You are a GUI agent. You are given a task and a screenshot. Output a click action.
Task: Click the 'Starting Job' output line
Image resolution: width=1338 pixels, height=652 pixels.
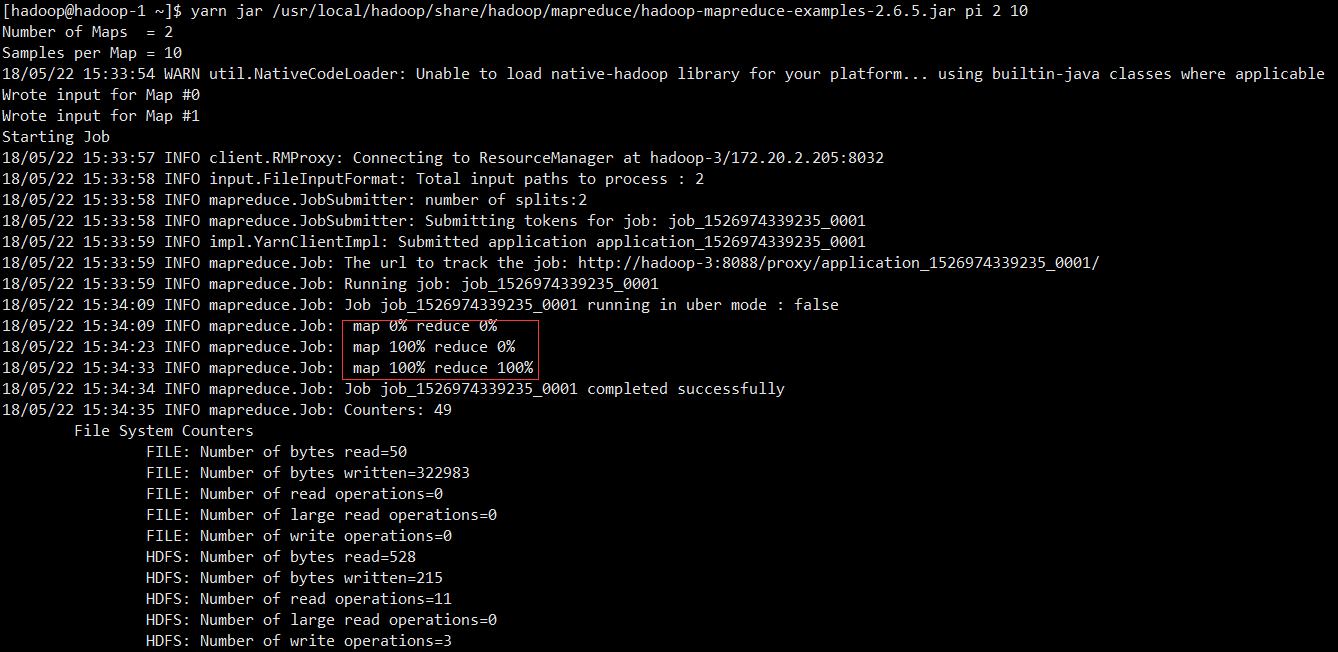56,137
